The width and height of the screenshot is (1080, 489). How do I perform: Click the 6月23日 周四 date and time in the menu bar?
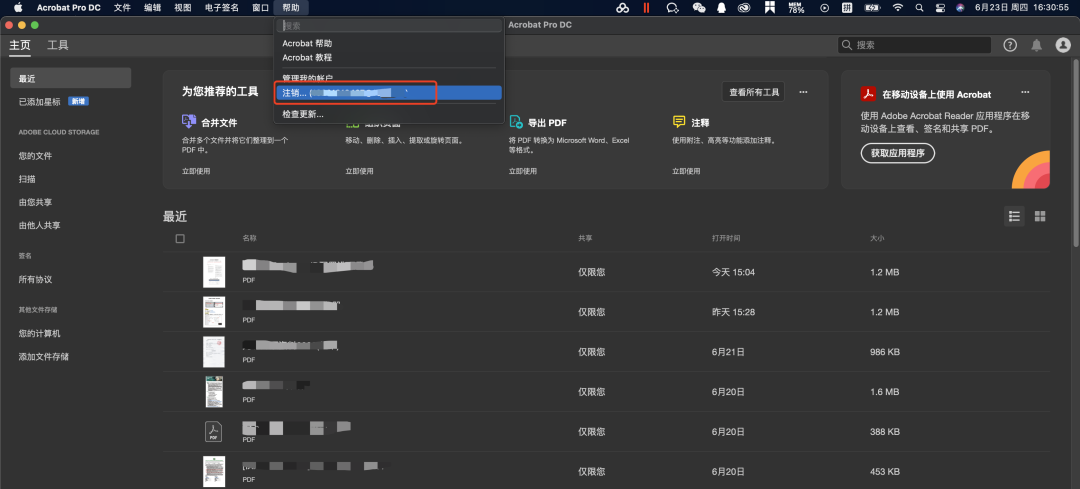pos(1021,8)
